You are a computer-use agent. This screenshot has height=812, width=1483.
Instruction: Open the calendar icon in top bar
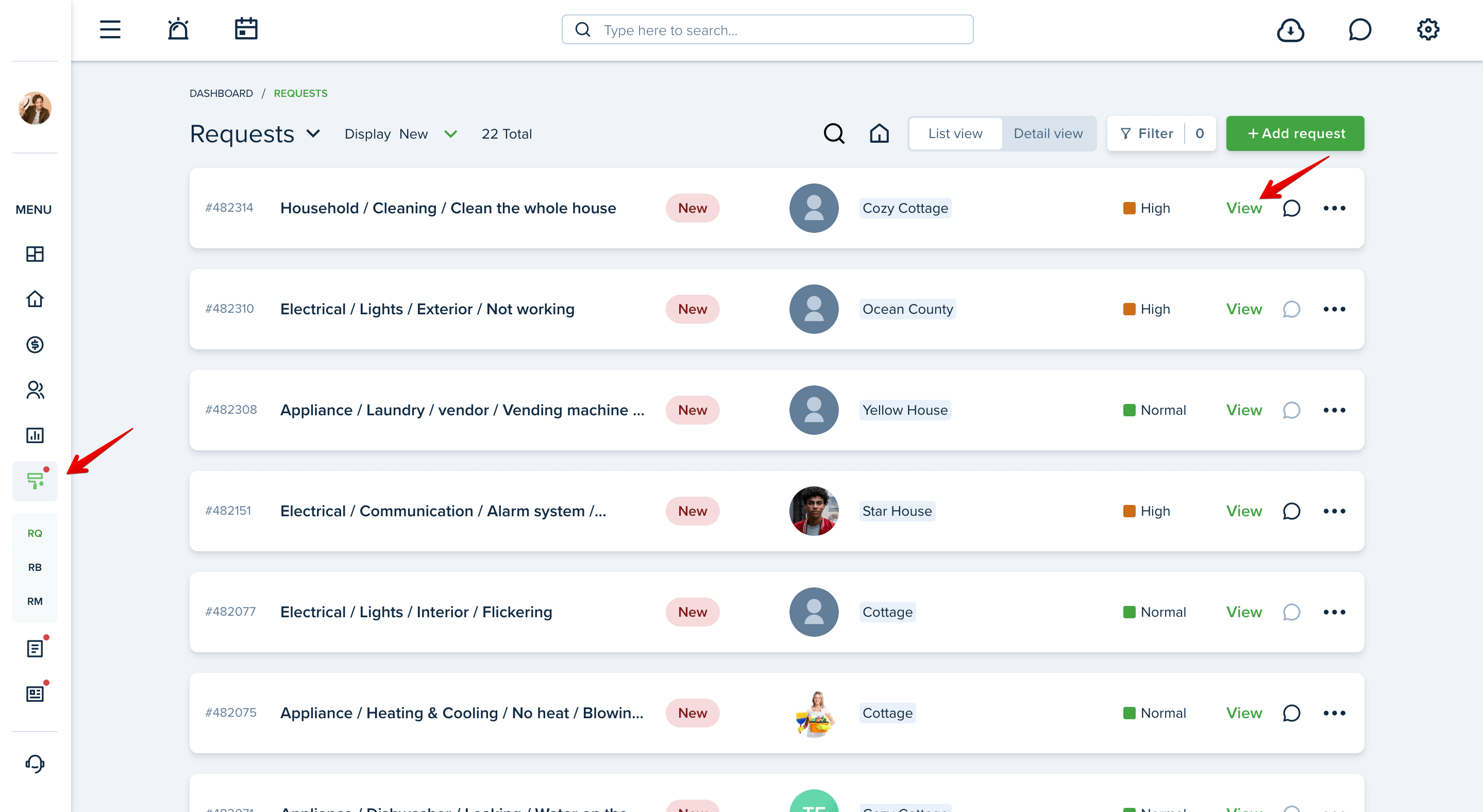246,29
